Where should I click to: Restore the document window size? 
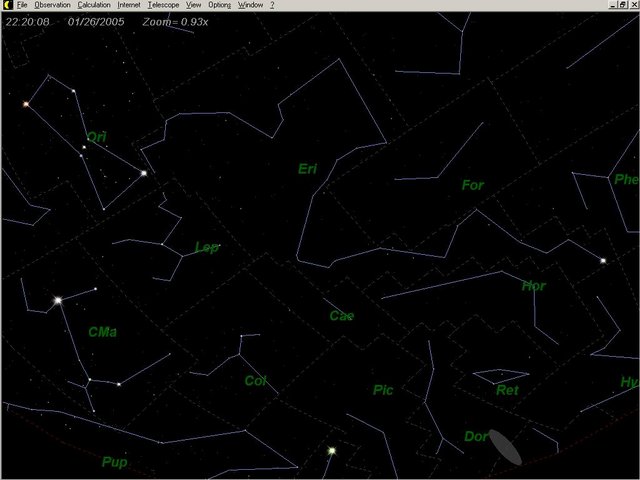click(622, 5)
